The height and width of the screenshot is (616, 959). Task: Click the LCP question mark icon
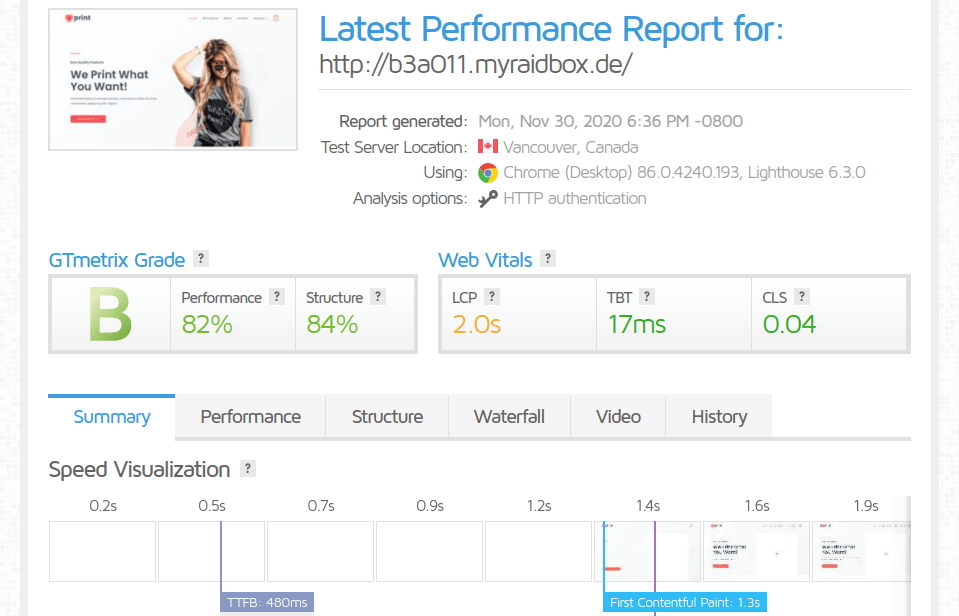[492, 297]
